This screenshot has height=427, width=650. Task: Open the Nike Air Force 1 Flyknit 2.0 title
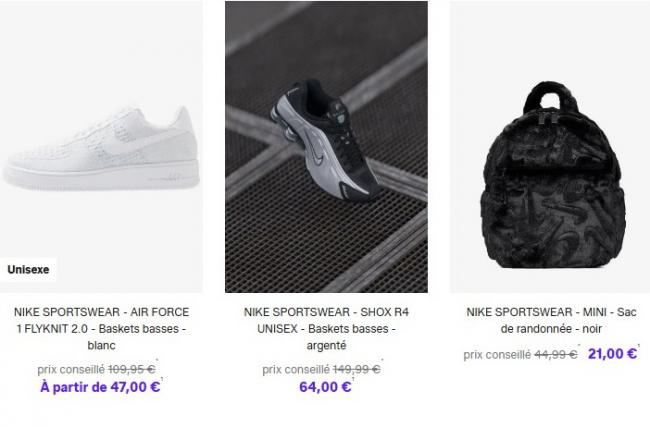point(101,328)
